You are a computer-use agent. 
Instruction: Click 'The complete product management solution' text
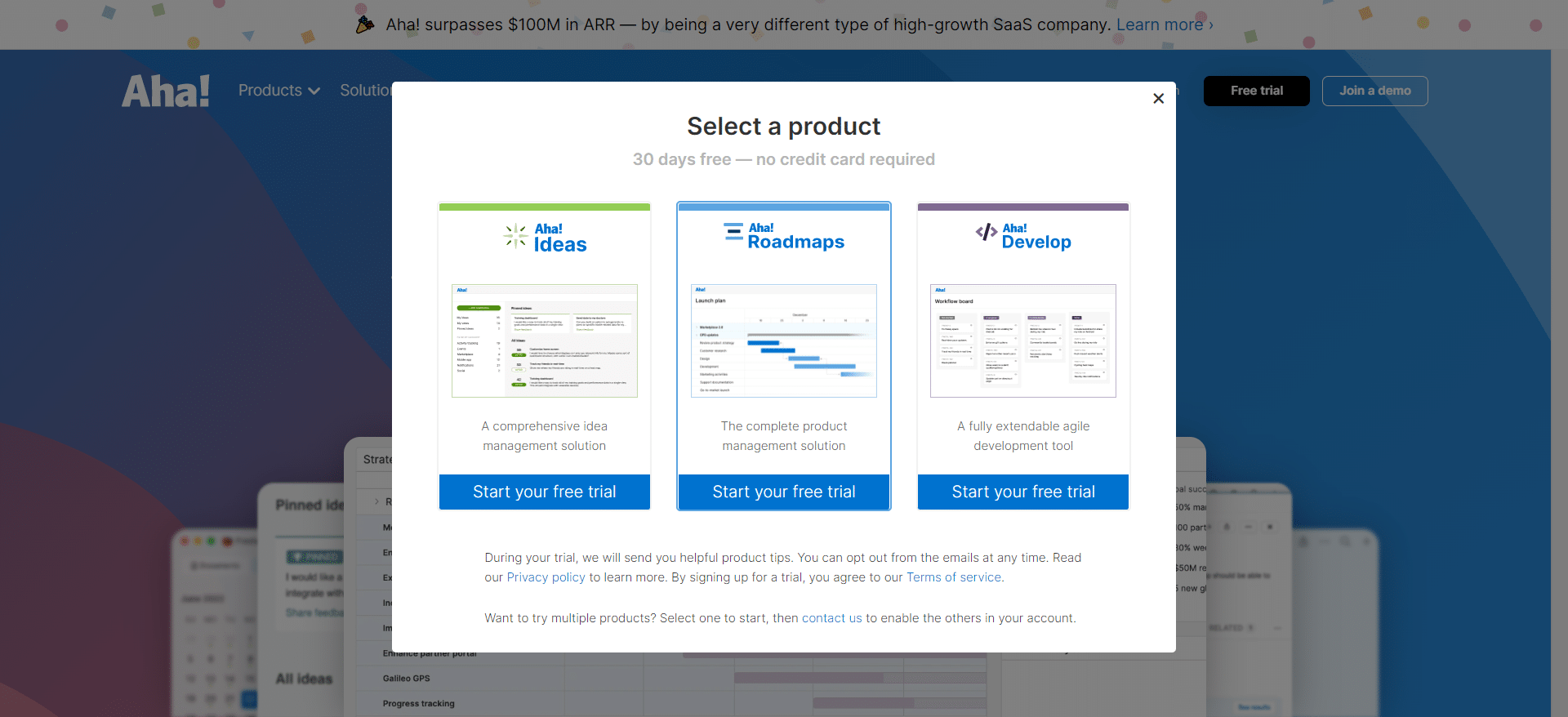pyautogui.click(x=784, y=436)
